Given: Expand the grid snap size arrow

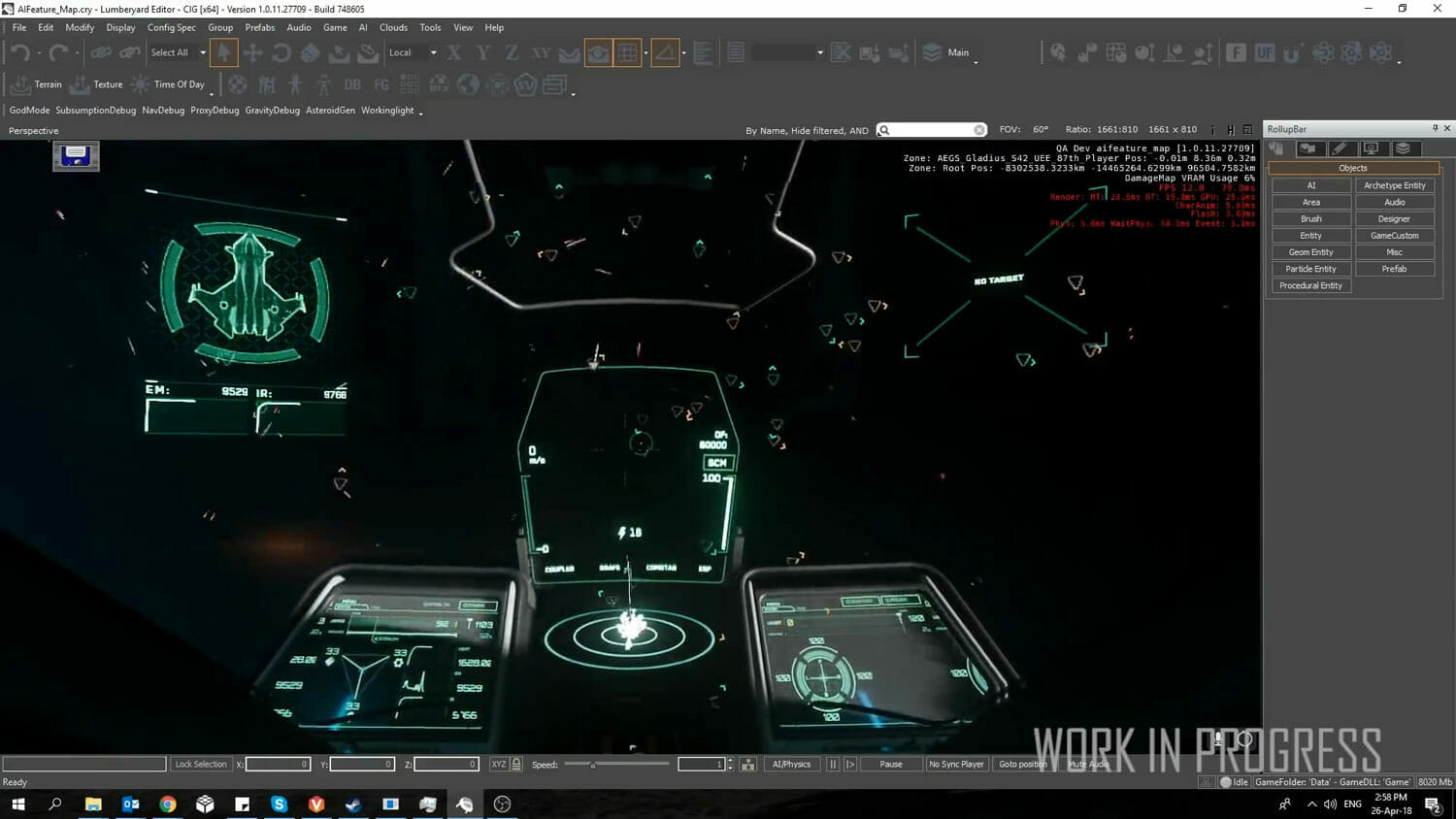Looking at the screenshot, I should [645, 53].
